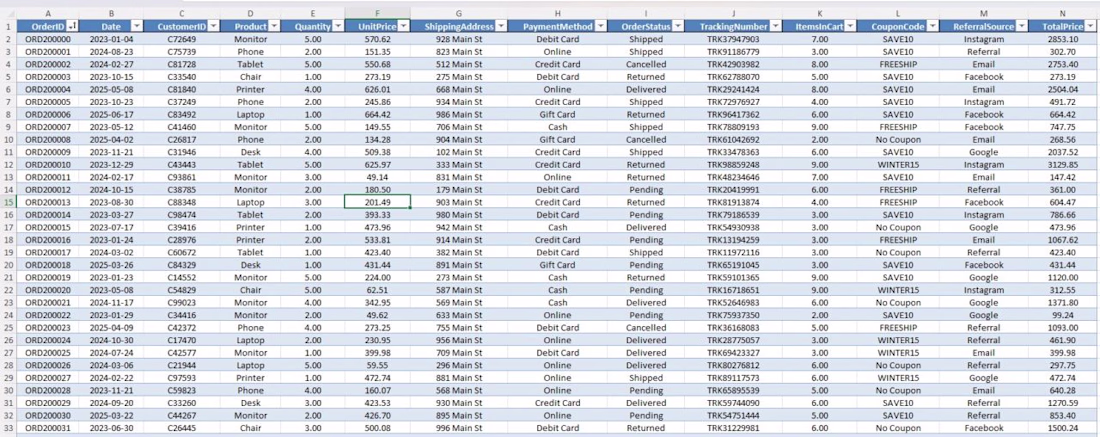Expand the PaymentMethod filter dropdown
Image resolution: width=1100 pixels, height=437 pixels.
pyautogui.click(x=601, y=27)
